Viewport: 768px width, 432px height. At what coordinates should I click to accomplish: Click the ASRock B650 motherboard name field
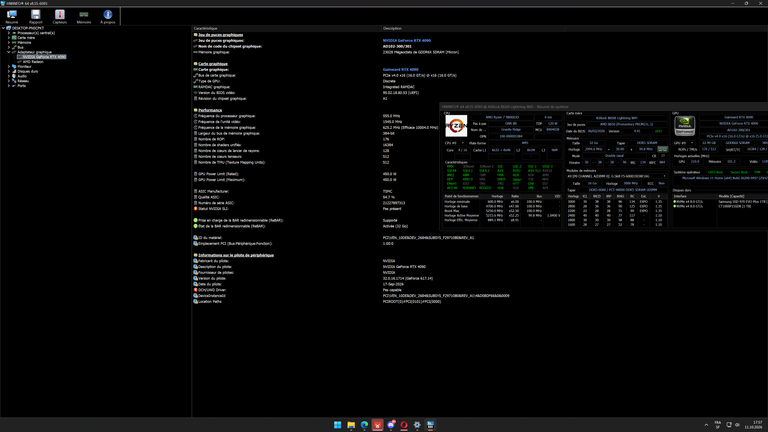pos(616,118)
